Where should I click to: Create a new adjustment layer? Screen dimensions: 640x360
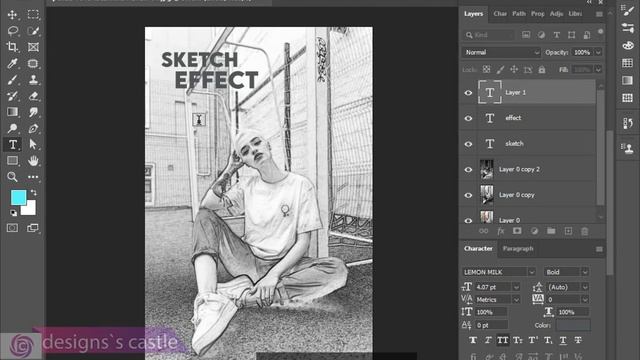click(x=534, y=231)
